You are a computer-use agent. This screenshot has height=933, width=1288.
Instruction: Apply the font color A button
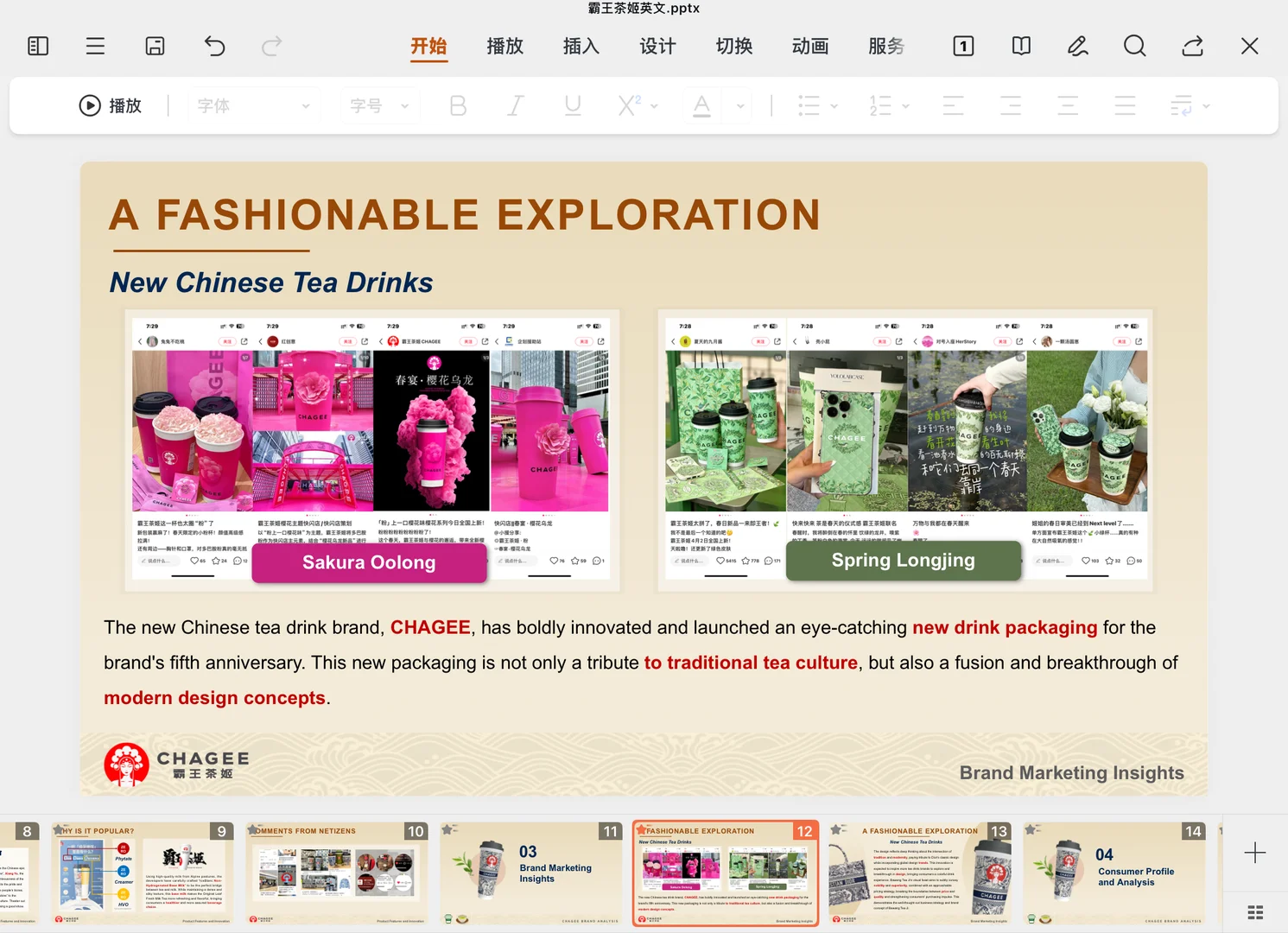click(702, 105)
